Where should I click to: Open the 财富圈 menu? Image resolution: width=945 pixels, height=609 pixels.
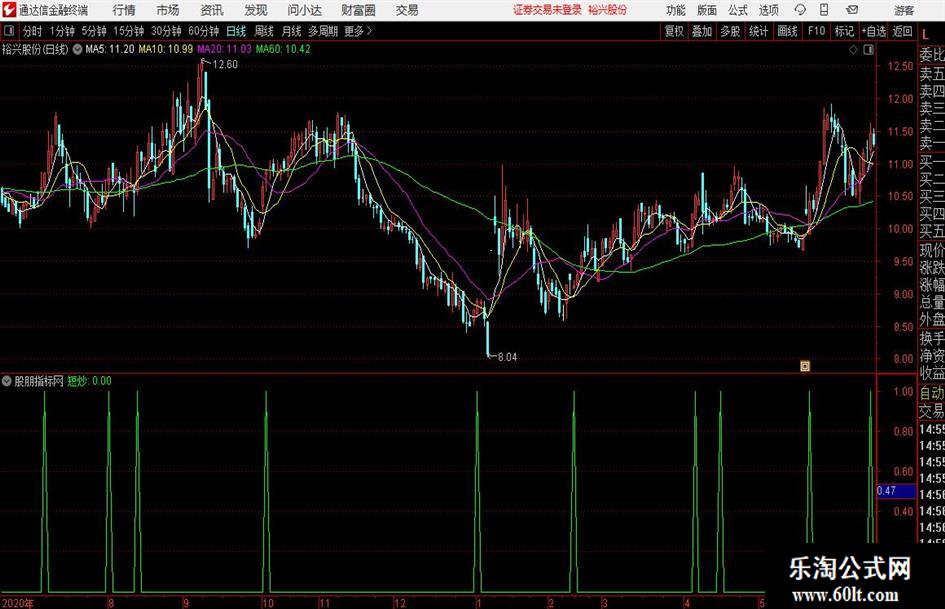358,10
